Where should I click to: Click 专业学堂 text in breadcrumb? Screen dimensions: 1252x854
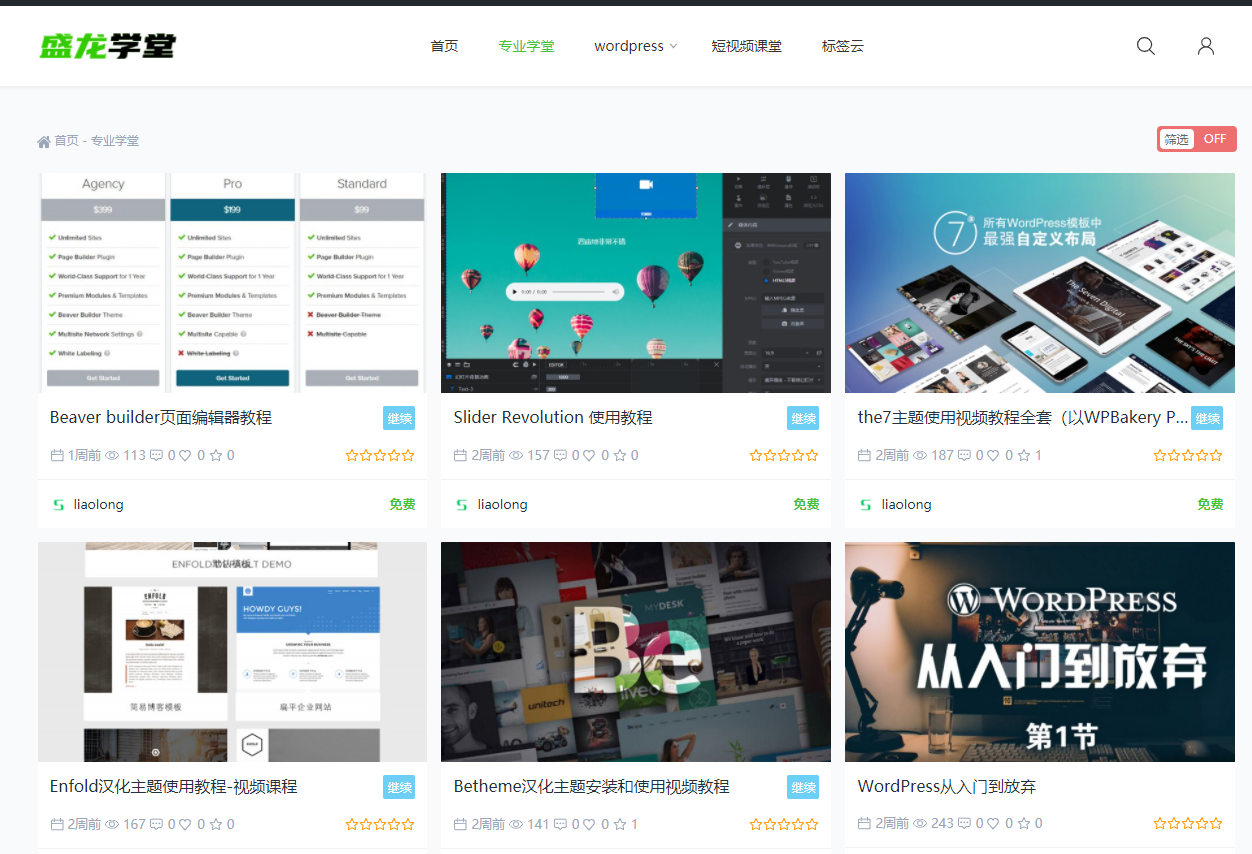[115, 141]
